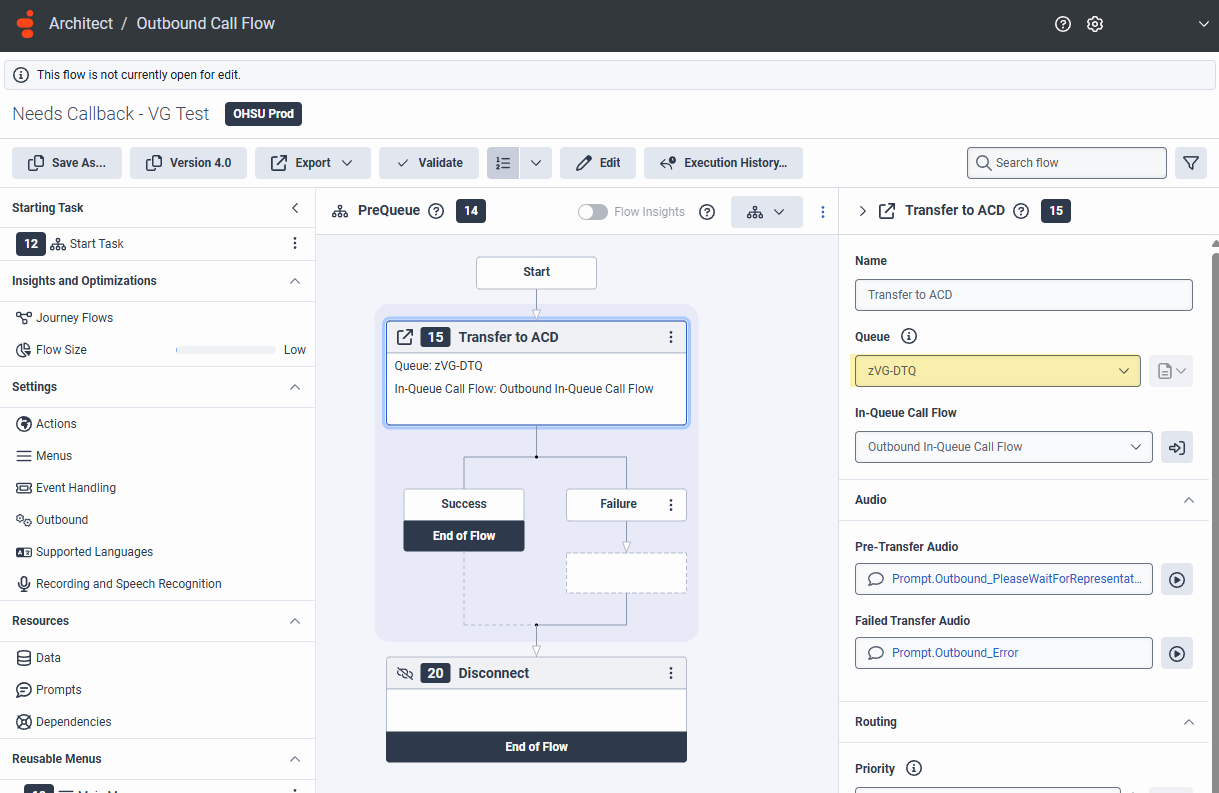Screen dimensions: 1219x793
Task: Click the Validate button
Action: [429, 163]
